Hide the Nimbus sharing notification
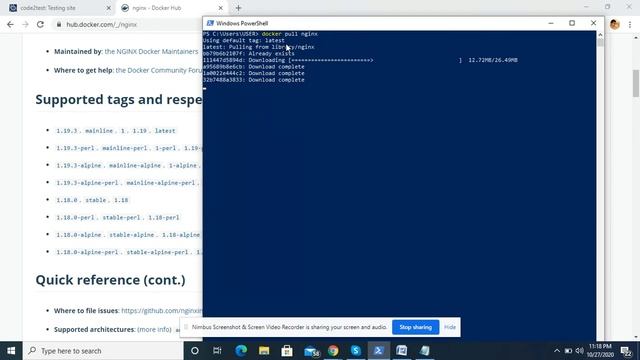This screenshot has width=640, height=360. (x=450, y=327)
